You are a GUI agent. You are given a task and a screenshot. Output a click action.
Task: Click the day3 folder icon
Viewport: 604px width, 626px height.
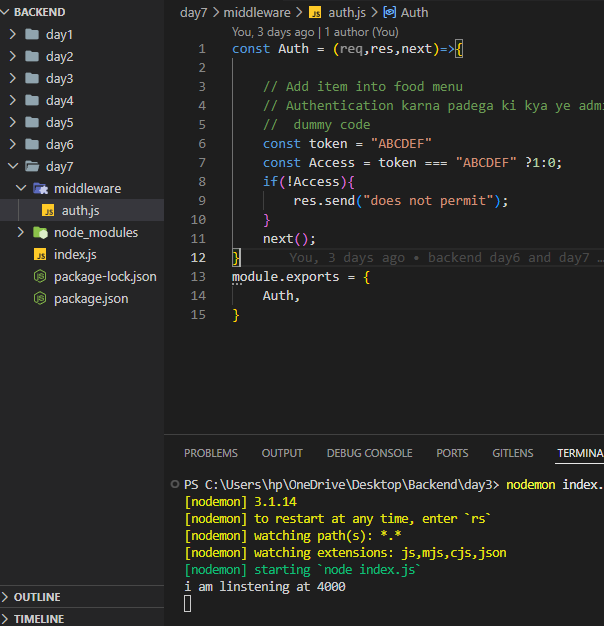[32, 78]
